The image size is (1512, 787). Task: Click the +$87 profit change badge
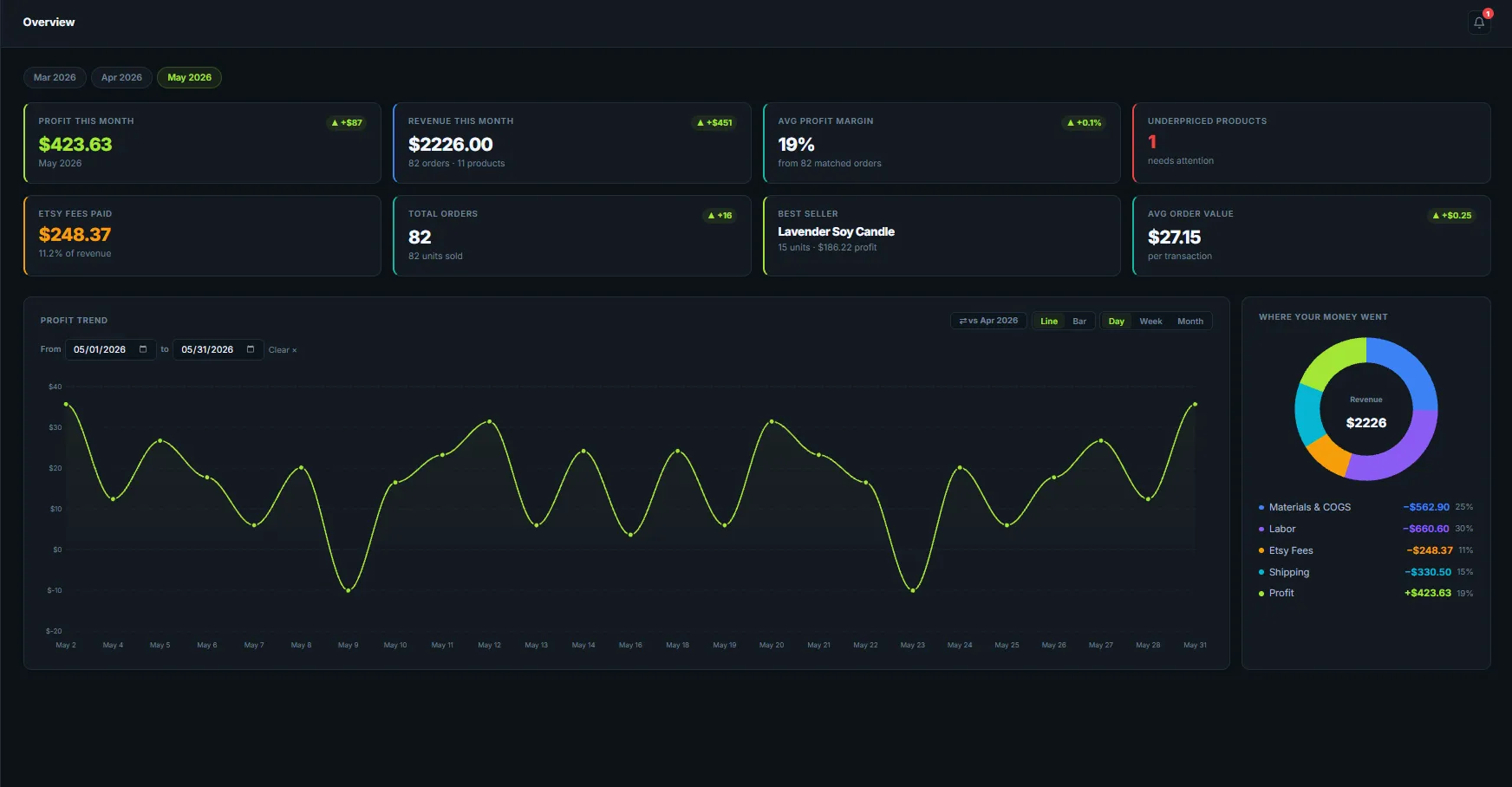coord(347,123)
